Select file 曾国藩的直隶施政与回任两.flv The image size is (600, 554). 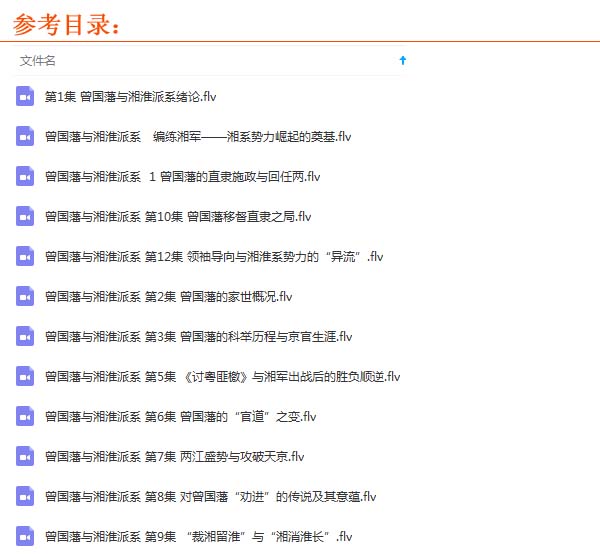pos(182,177)
